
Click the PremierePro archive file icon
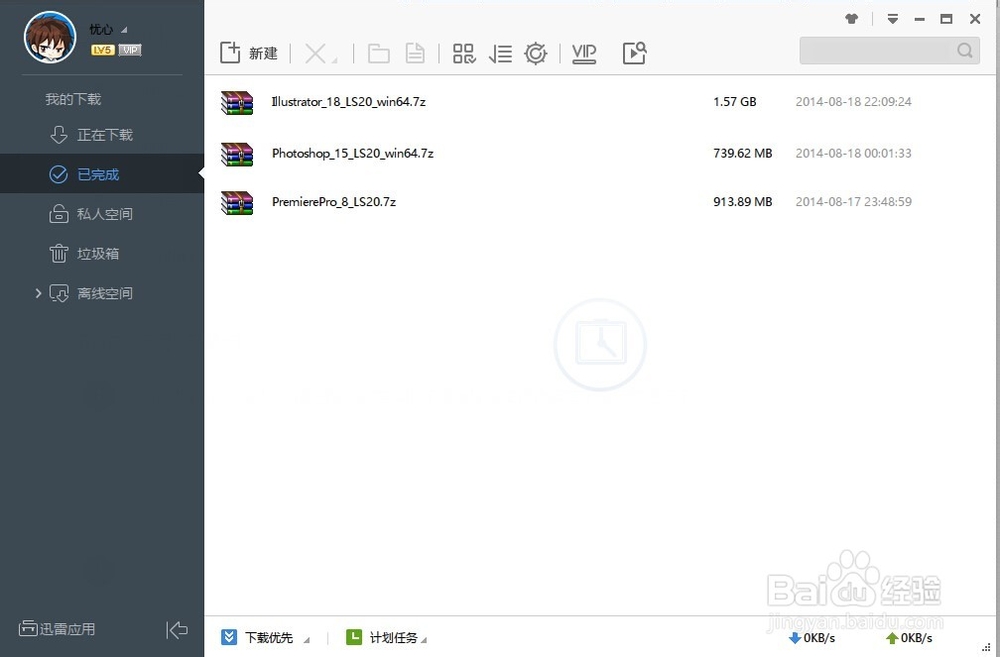(237, 202)
